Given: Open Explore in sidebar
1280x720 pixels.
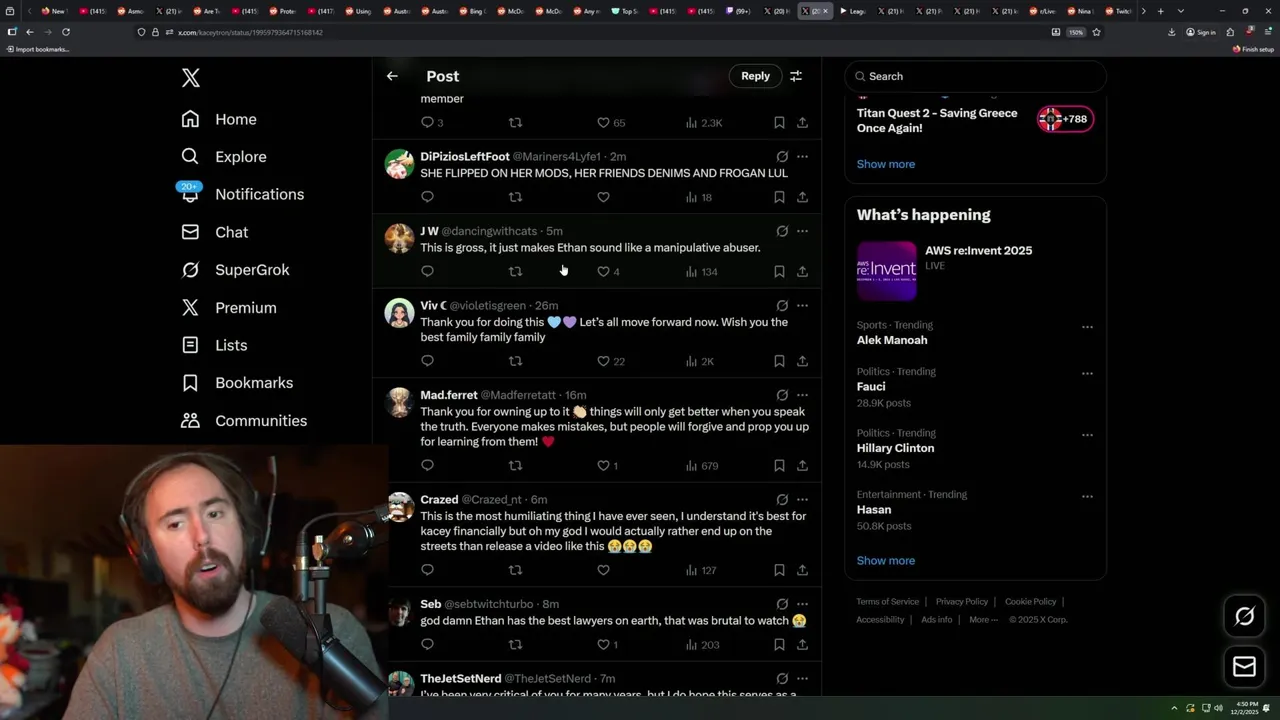Looking at the screenshot, I should pyautogui.click(x=224, y=157).
